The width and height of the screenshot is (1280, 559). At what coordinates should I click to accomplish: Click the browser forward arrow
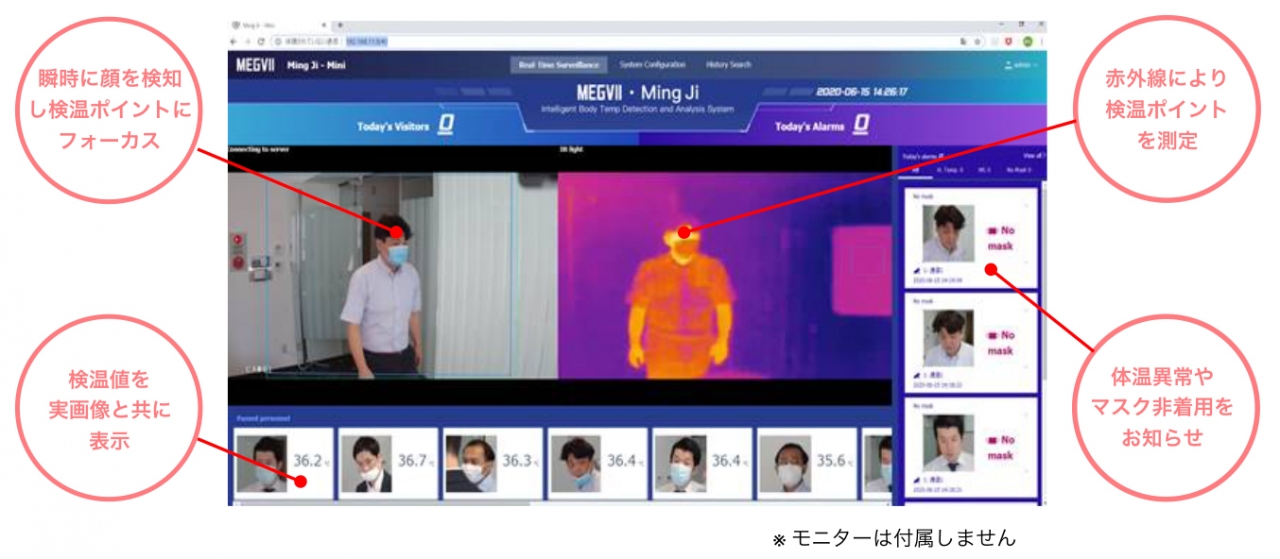[247, 41]
